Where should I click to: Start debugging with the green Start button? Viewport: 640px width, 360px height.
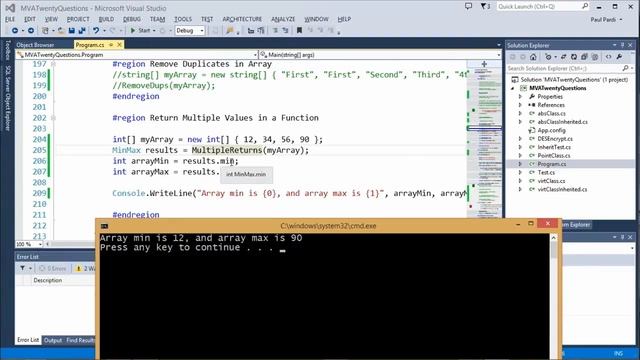pyautogui.click(x=140, y=31)
